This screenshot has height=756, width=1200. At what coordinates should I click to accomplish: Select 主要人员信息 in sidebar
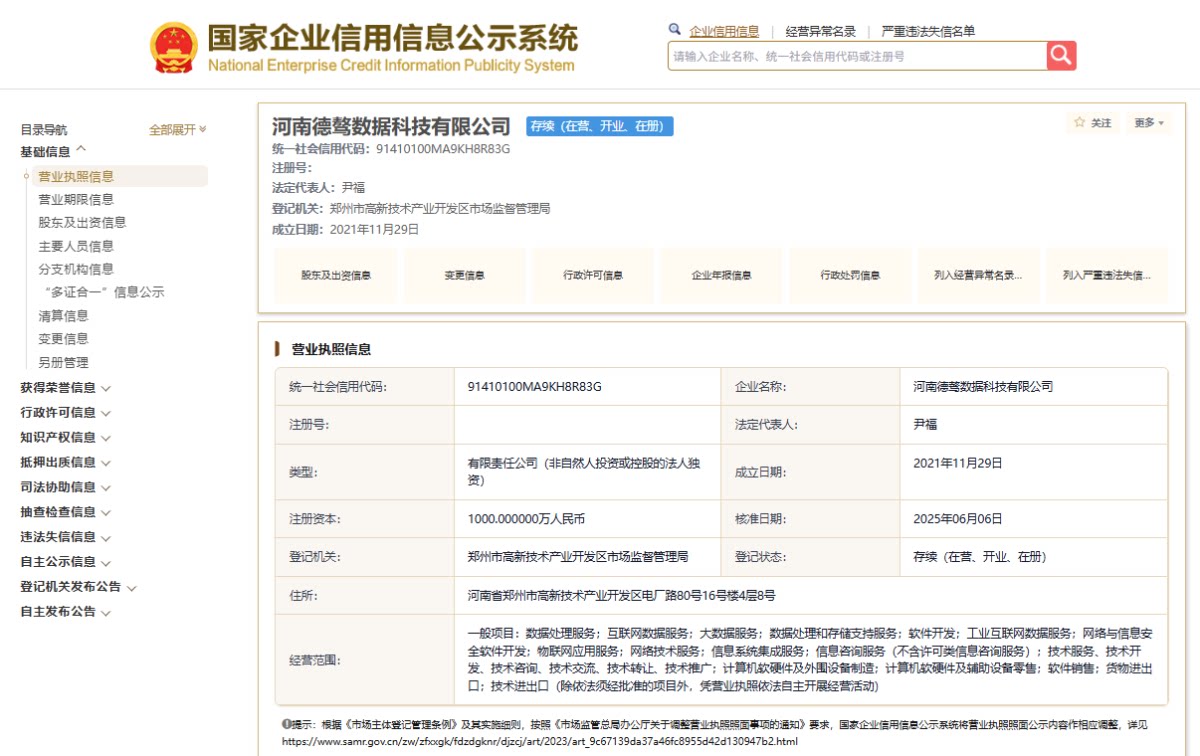tap(76, 246)
